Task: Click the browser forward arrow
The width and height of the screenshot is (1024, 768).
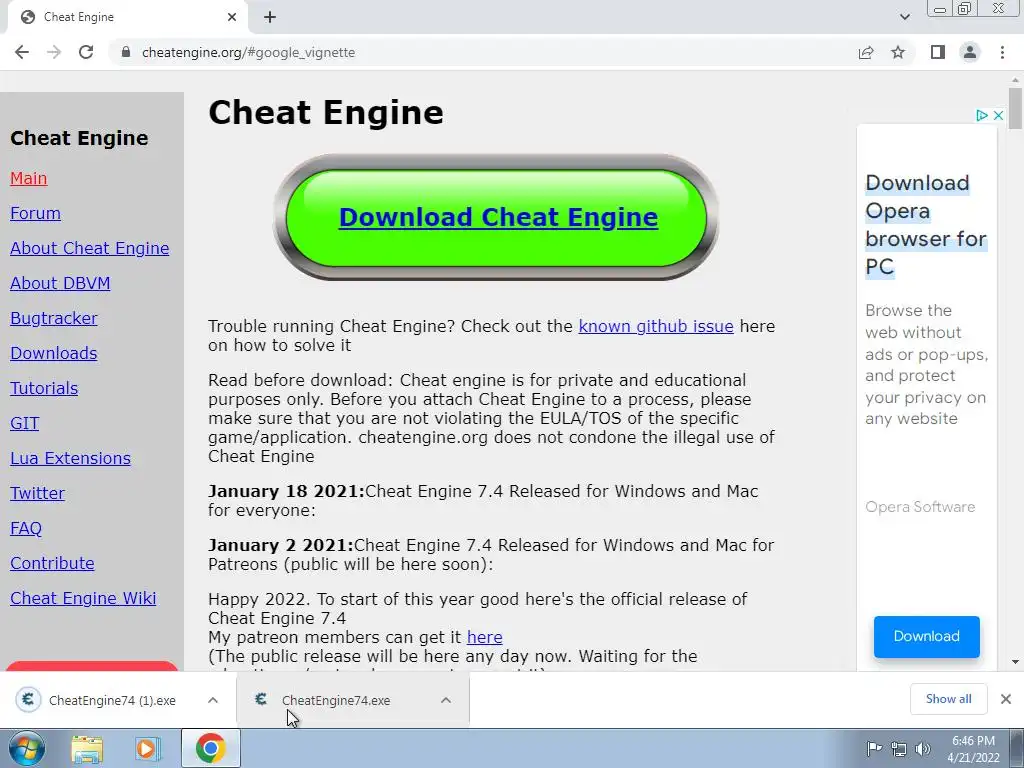Action: [x=54, y=52]
